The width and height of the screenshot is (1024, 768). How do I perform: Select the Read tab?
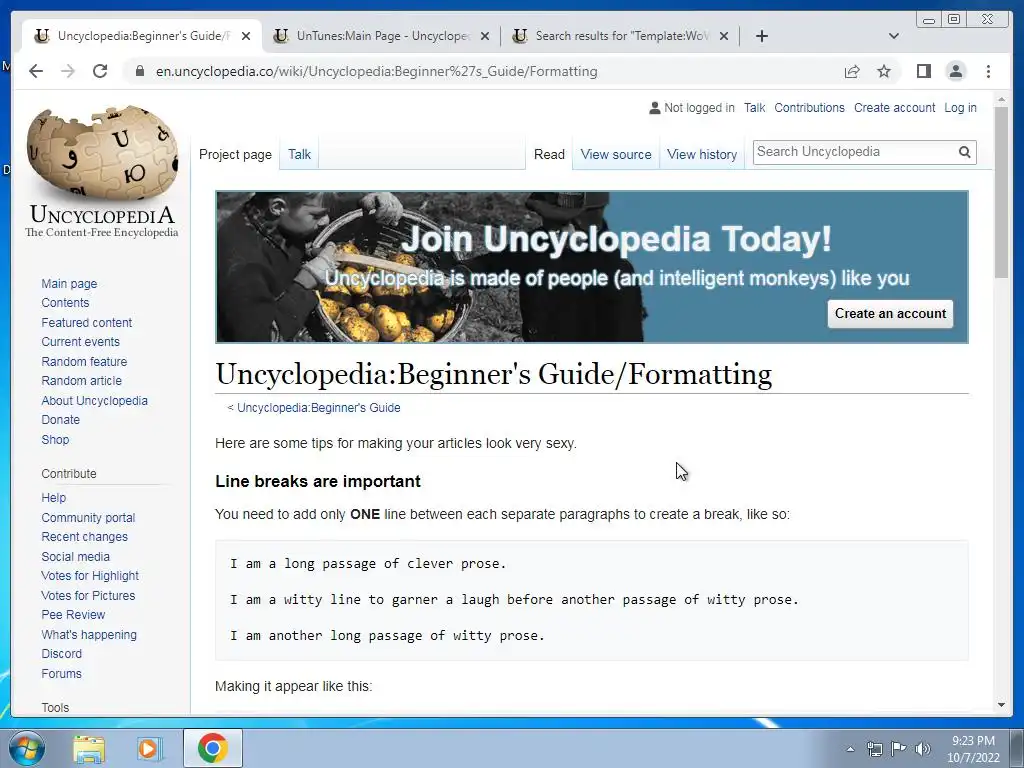coord(549,155)
